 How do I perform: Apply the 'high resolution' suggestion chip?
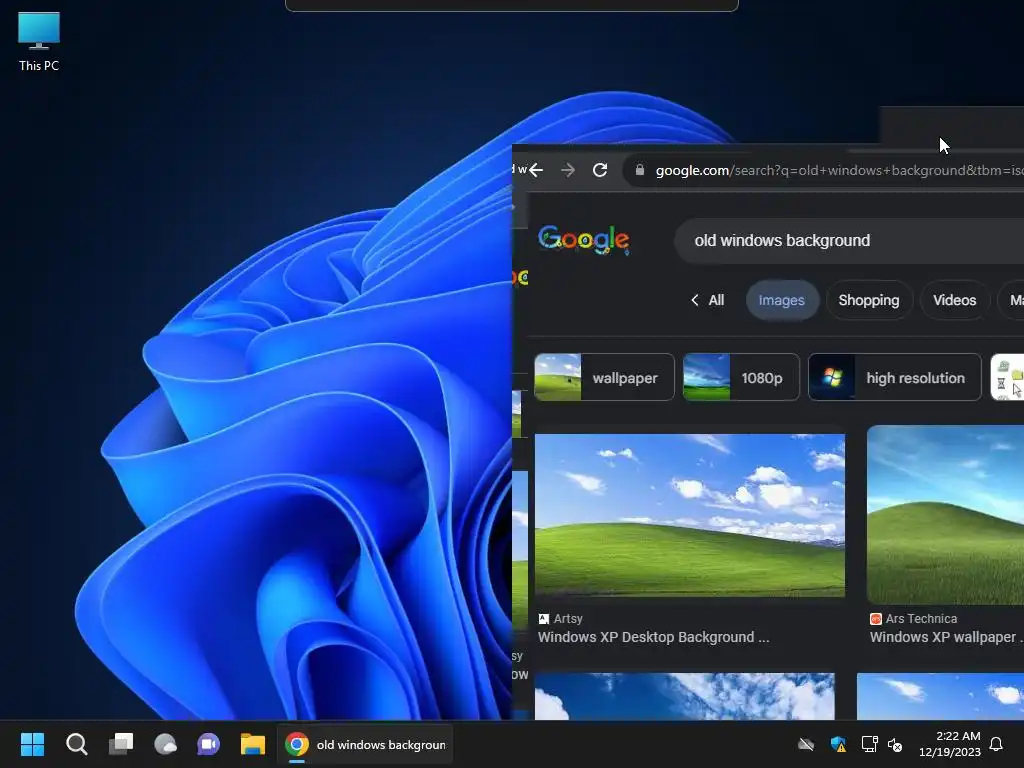coord(894,377)
